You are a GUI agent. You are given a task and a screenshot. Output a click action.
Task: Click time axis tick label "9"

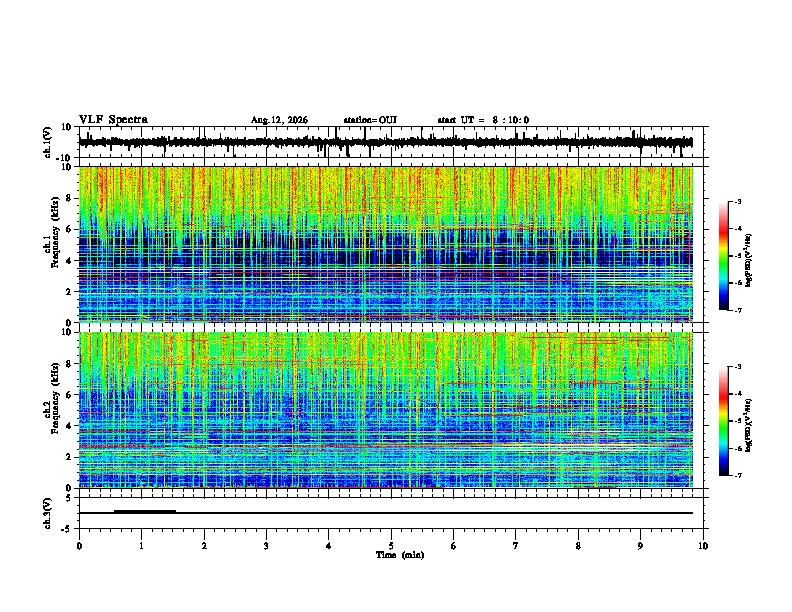point(640,546)
